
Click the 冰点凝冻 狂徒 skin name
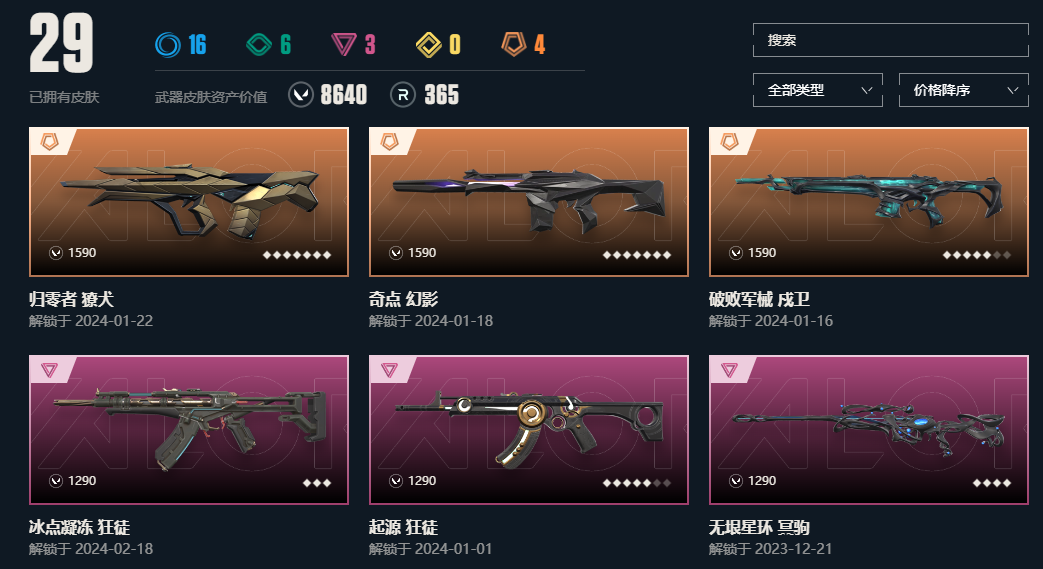click(x=79, y=527)
